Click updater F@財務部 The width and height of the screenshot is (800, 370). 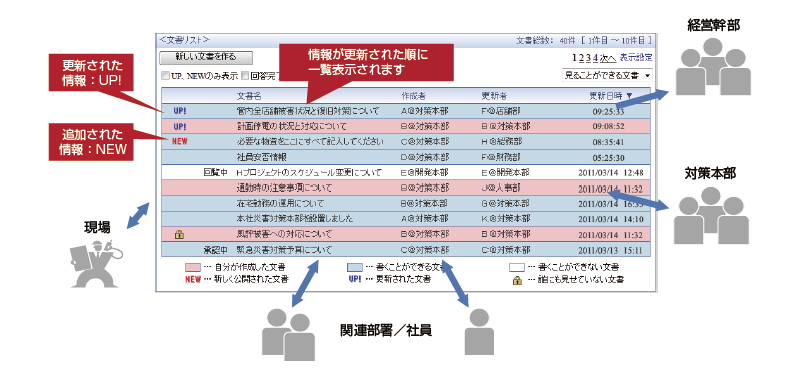point(502,157)
